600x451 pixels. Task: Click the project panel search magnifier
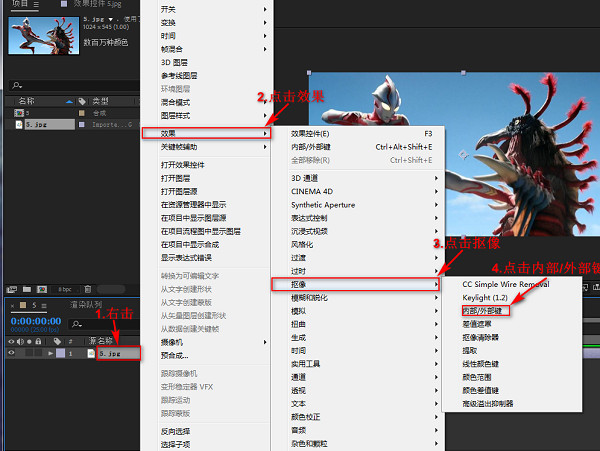tap(17, 85)
